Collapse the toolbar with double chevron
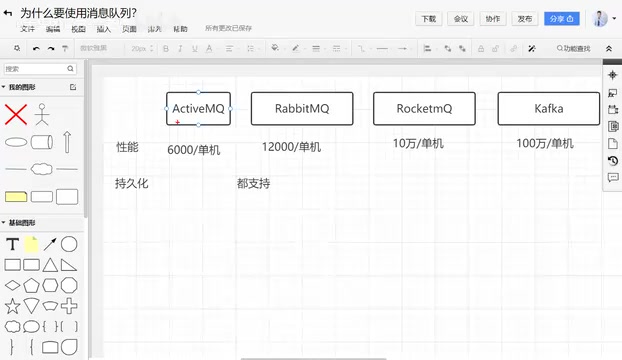 tap(609, 48)
